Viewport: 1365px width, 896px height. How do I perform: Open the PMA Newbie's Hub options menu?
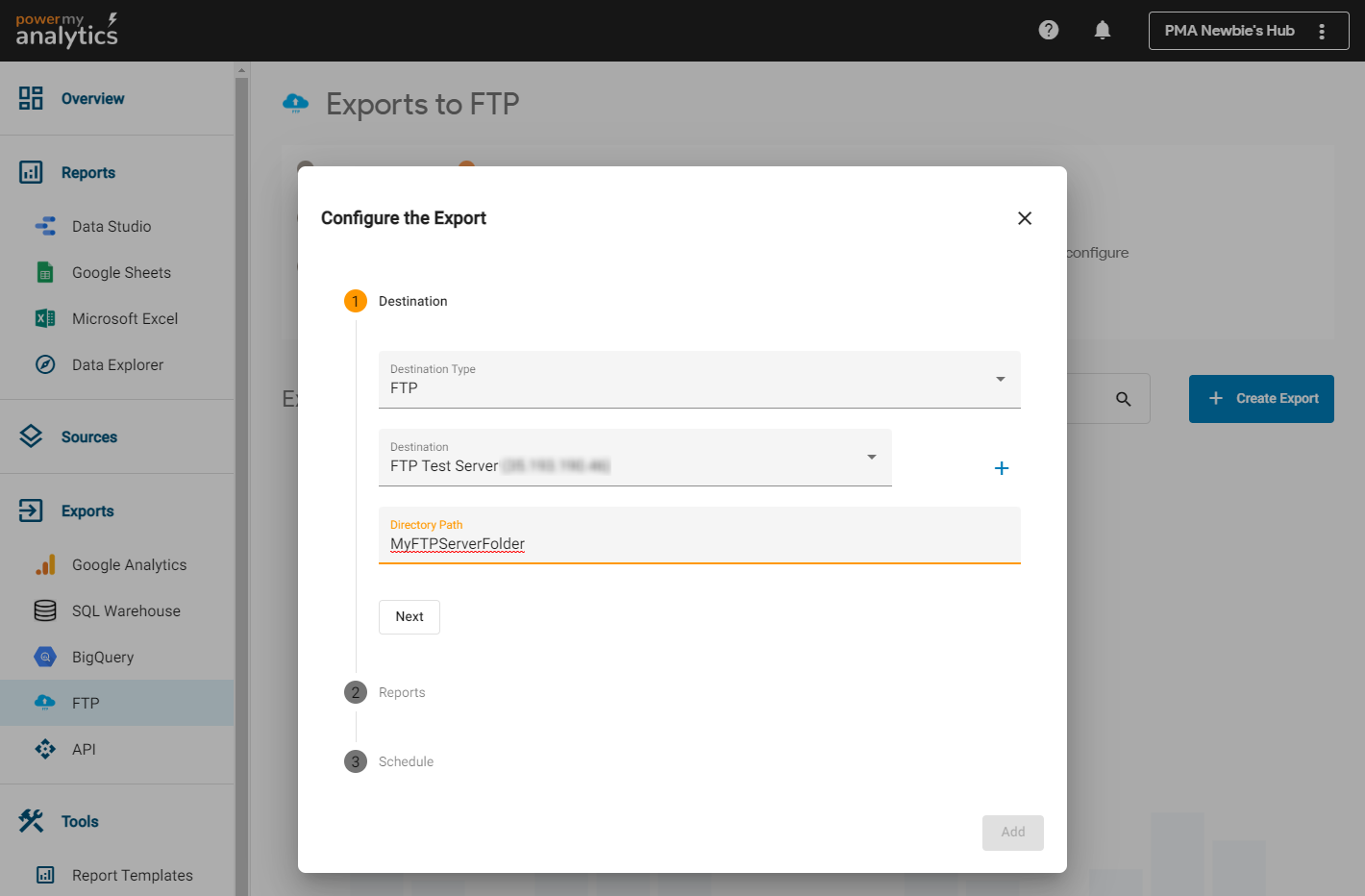point(1322,31)
